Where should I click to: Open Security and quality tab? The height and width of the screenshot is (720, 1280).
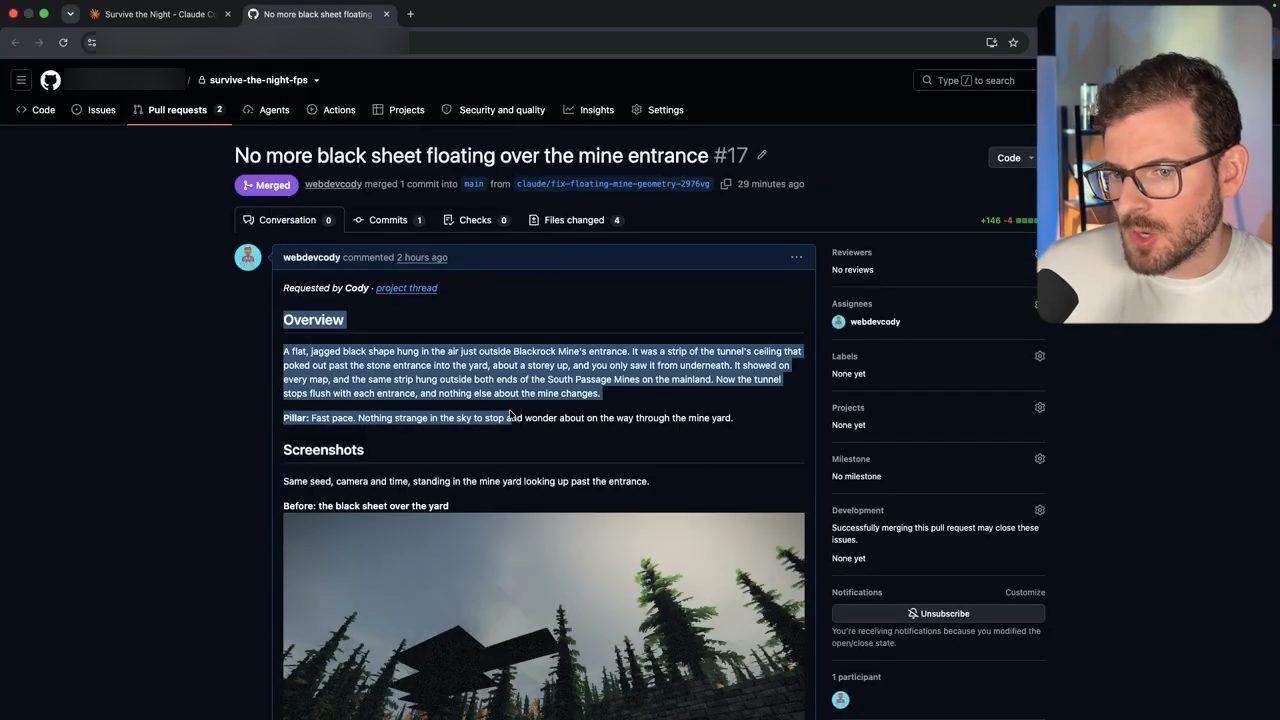pos(493,110)
